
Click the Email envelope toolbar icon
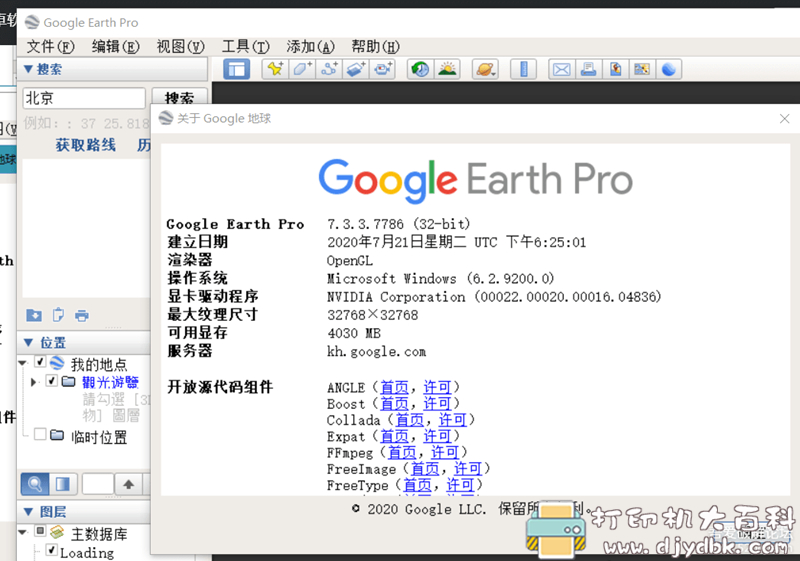(561, 69)
